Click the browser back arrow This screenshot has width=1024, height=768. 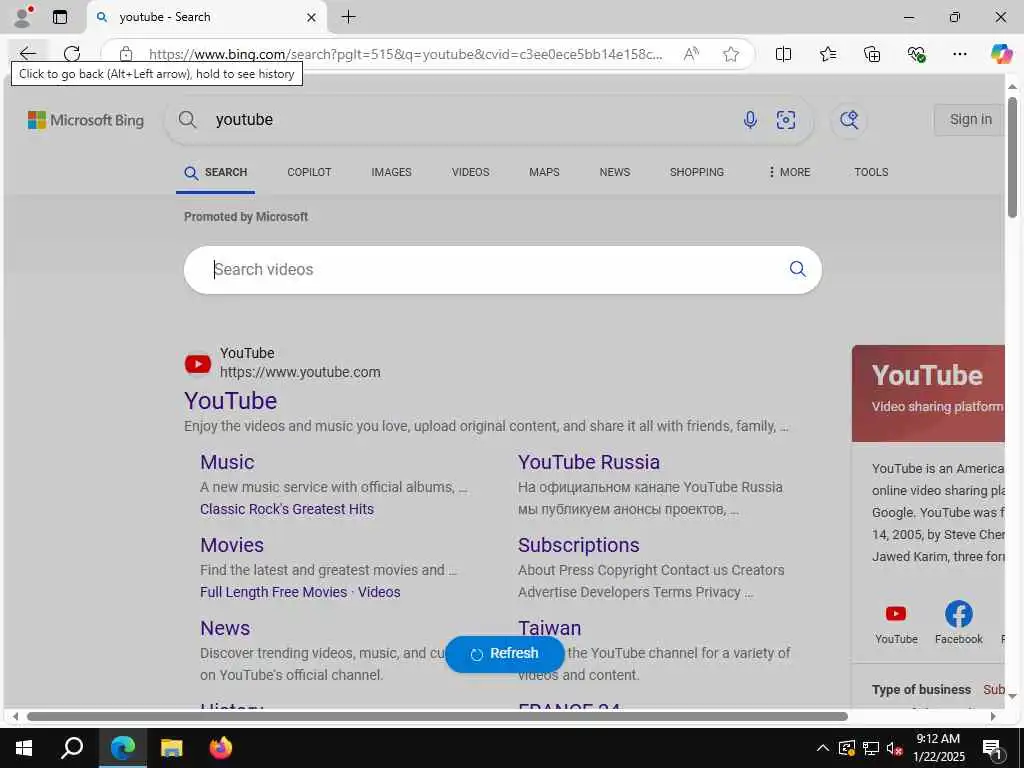click(x=27, y=54)
